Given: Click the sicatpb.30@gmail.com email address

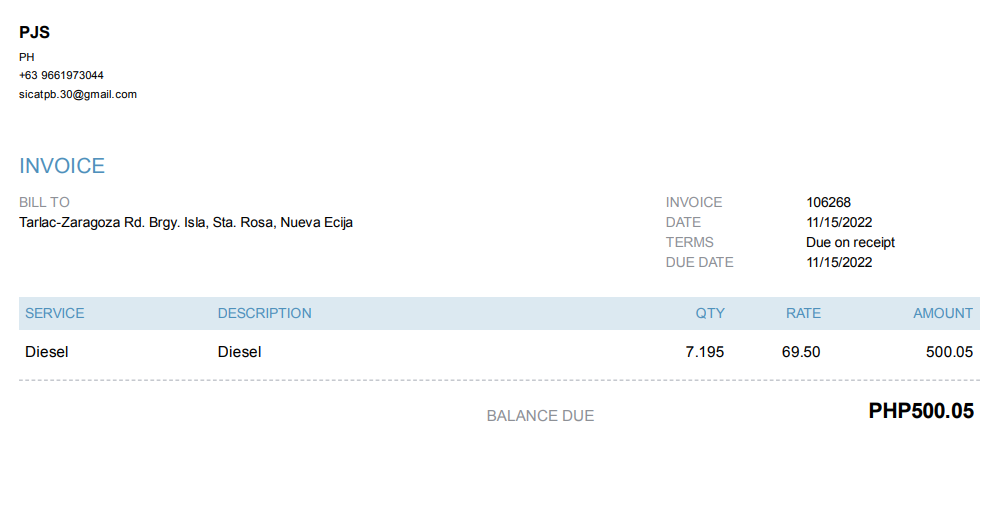Looking at the screenshot, I should (x=78, y=94).
